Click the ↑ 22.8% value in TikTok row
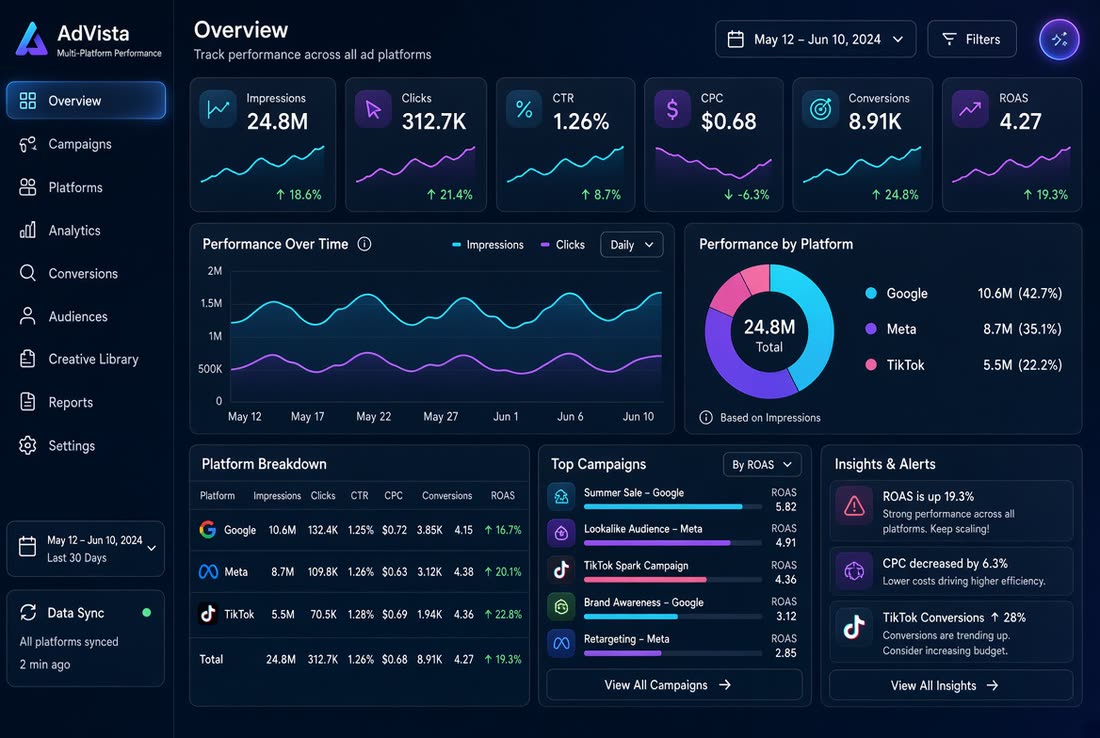The width and height of the screenshot is (1100, 738). 503,614
